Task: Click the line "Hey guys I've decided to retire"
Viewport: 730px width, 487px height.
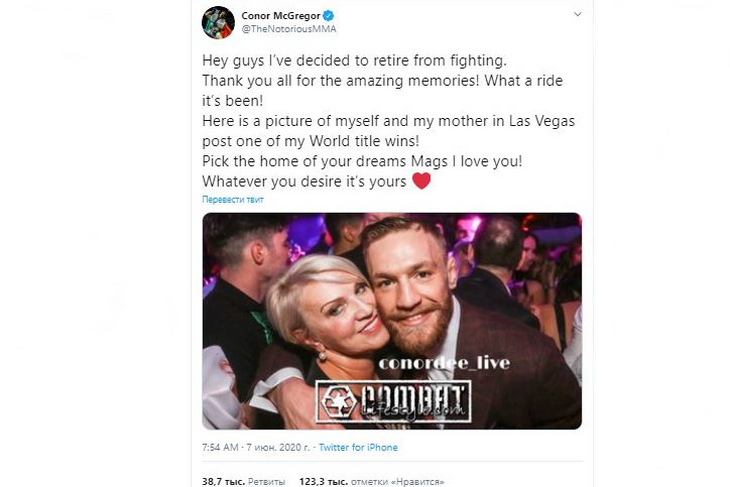Action: [x=353, y=59]
